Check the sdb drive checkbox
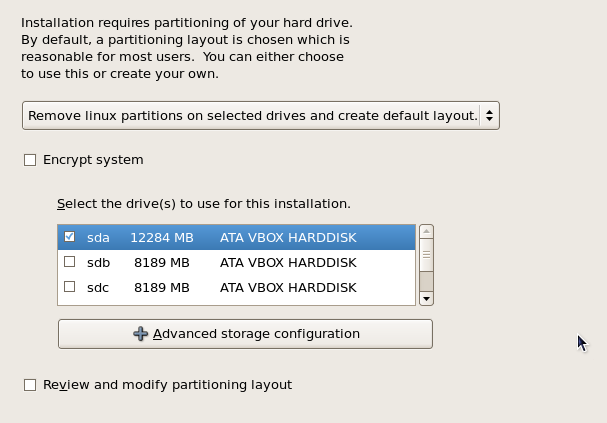The height and width of the screenshot is (423, 607). pos(69,262)
